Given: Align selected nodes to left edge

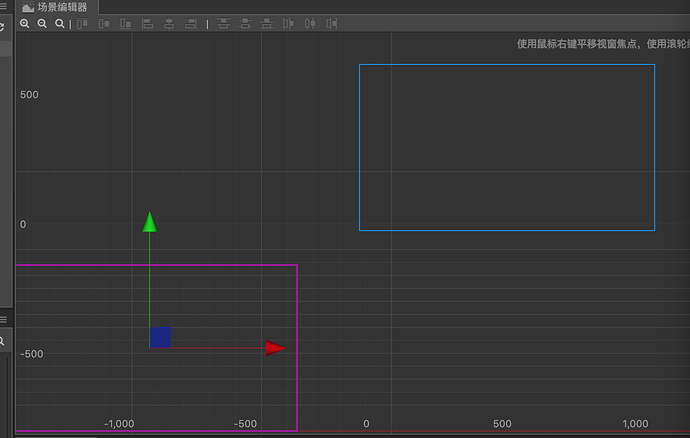Looking at the screenshot, I should (x=147, y=24).
